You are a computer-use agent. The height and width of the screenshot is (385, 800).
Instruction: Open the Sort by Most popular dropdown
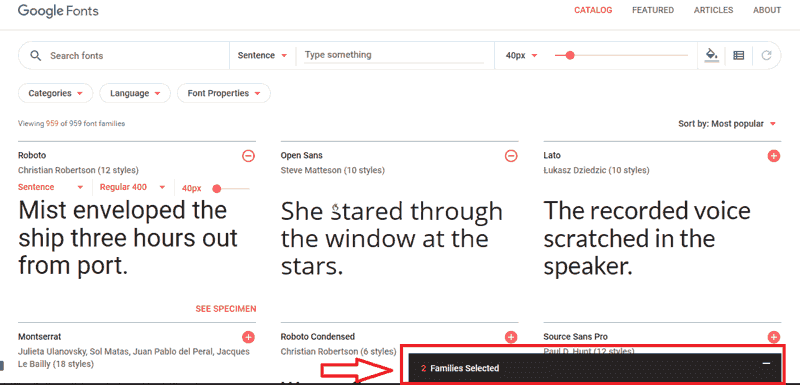(x=727, y=123)
